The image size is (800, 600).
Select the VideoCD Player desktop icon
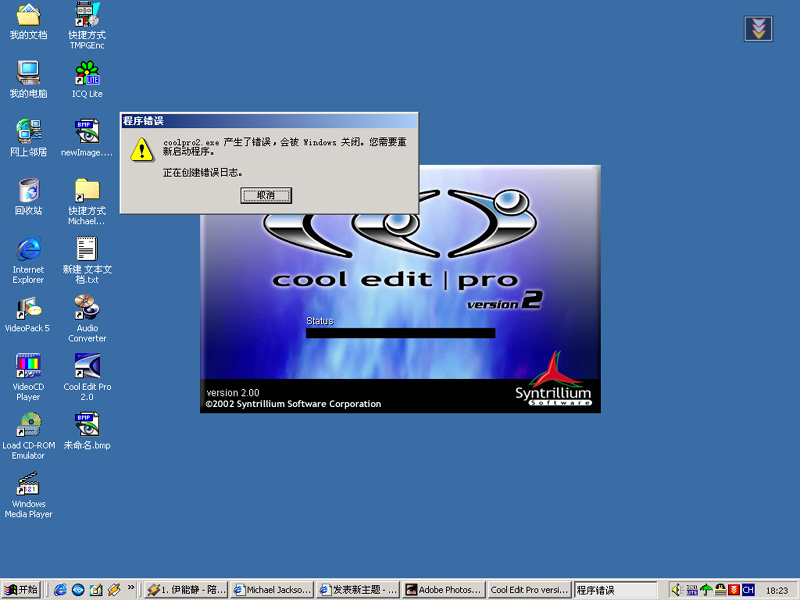pos(28,378)
